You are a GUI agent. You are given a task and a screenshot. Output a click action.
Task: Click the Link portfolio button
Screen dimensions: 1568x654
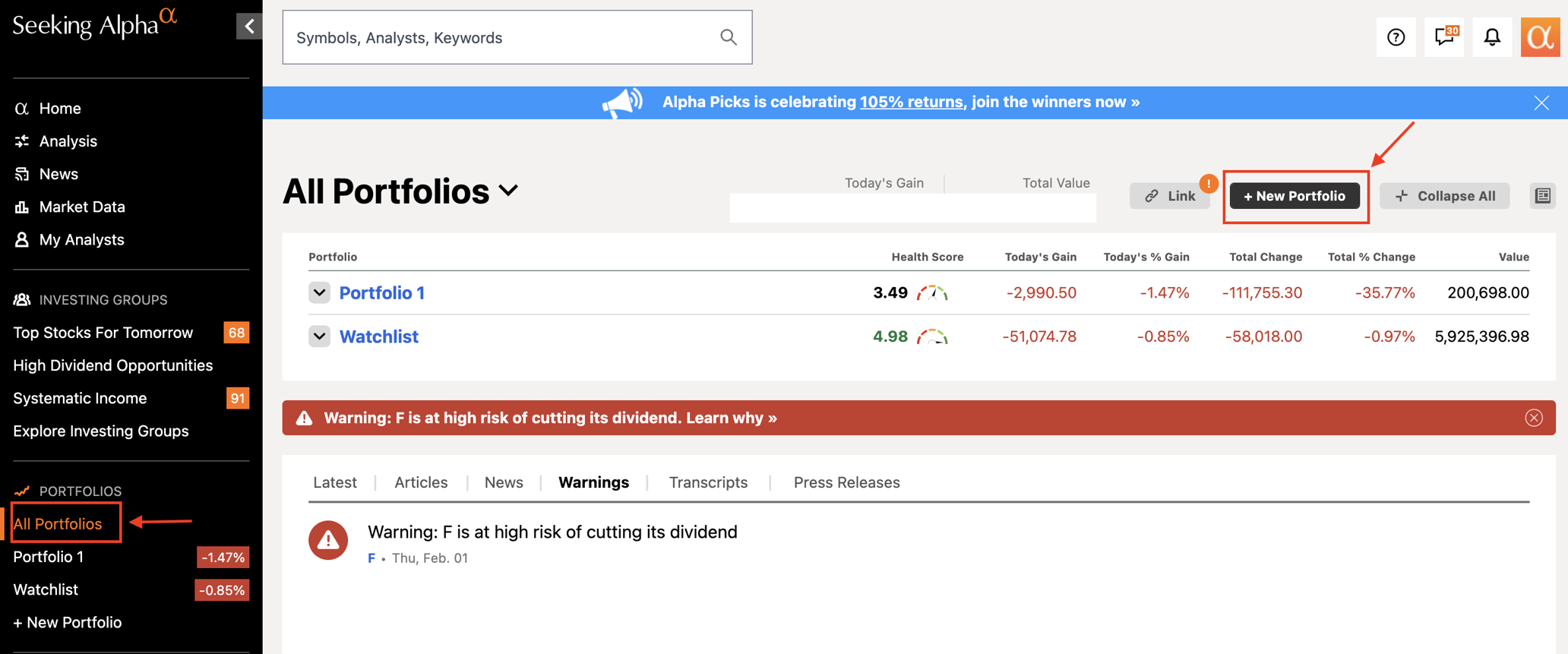[x=1170, y=196]
